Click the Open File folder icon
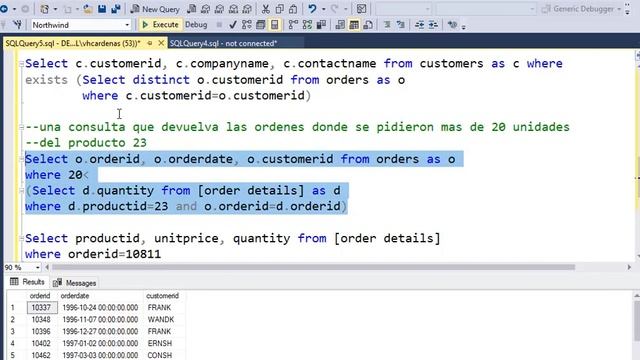The height and width of the screenshot is (360, 640). [87, 9]
